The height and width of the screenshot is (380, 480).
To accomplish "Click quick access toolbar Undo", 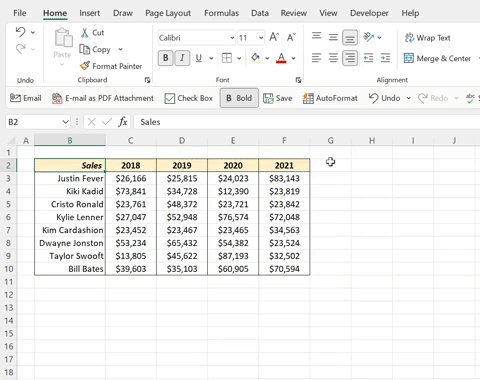I will (384, 98).
